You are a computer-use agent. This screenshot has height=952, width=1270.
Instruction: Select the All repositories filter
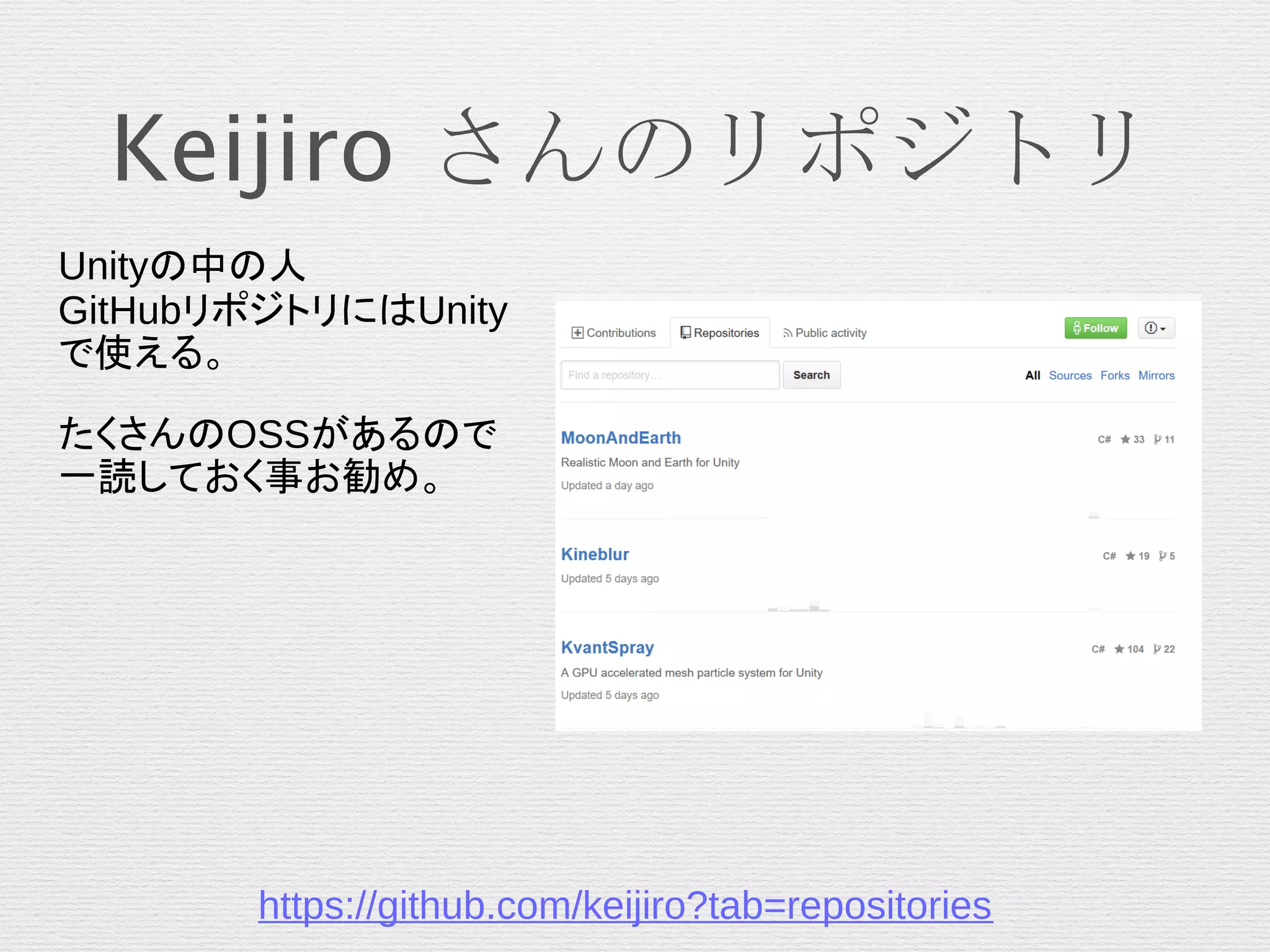click(x=1032, y=376)
